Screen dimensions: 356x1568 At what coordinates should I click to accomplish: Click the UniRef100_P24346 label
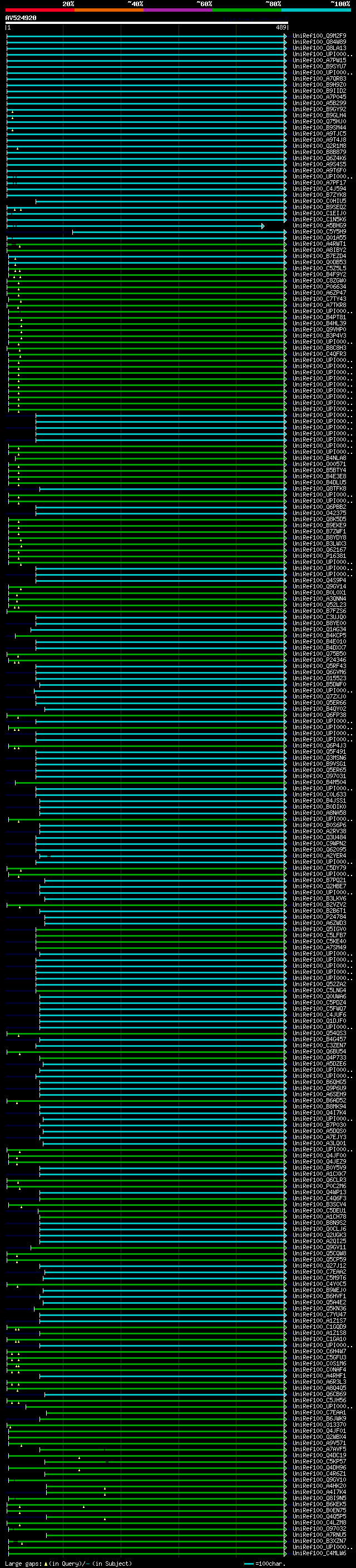pyautogui.click(x=319, y=660)
